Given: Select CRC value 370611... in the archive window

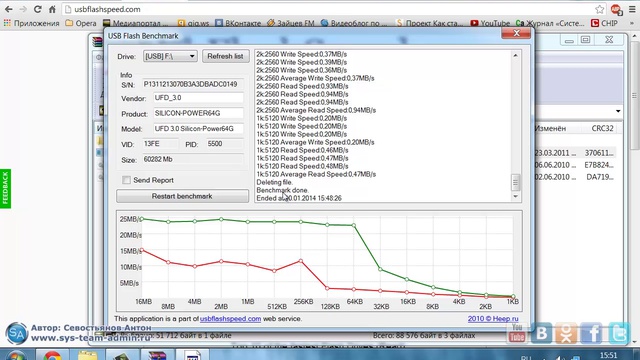Looking at the screenshot, I should click(x=599, y=153).
